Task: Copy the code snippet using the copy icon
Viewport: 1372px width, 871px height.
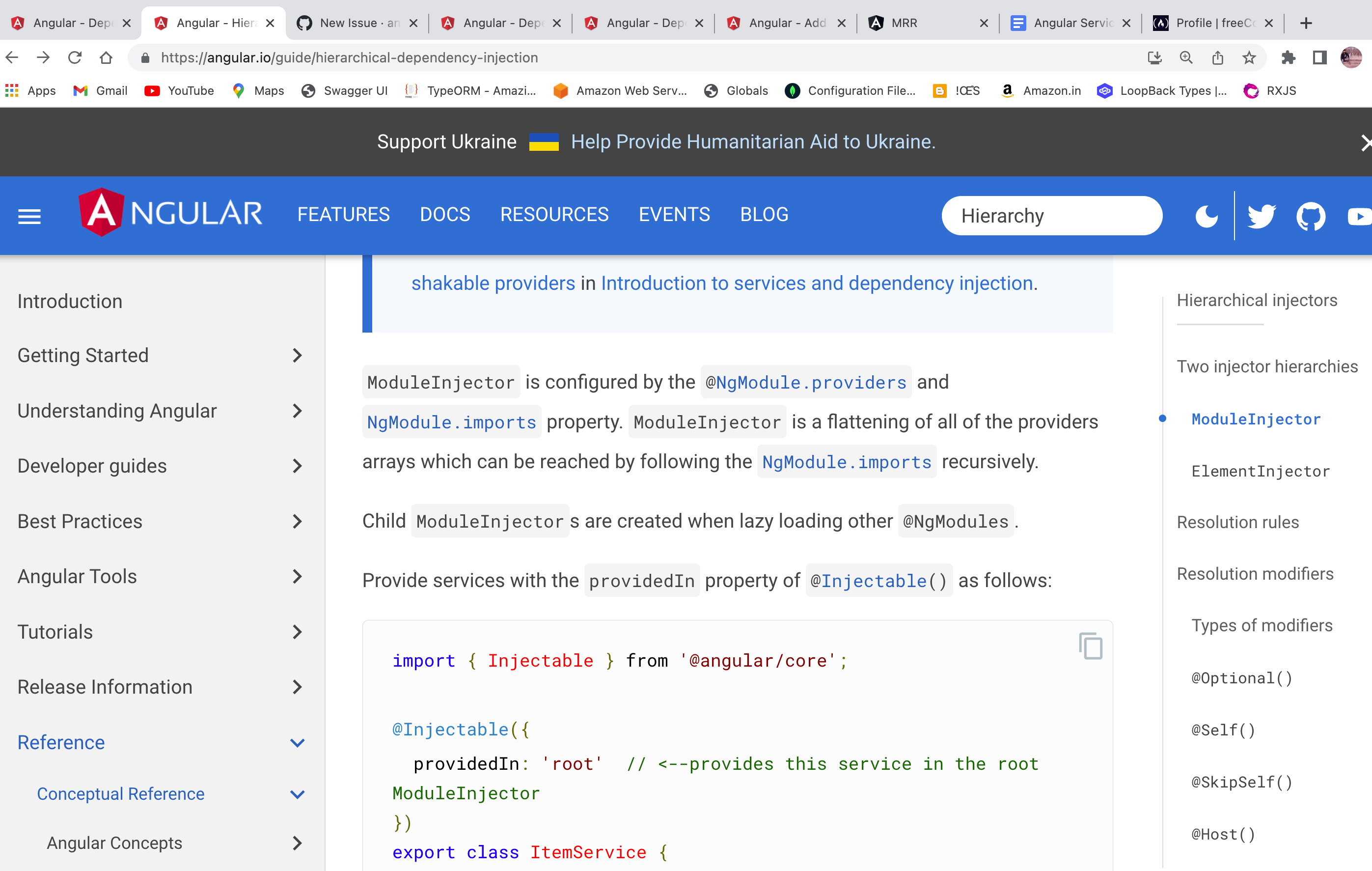Action: click(x=1090, y=646)
